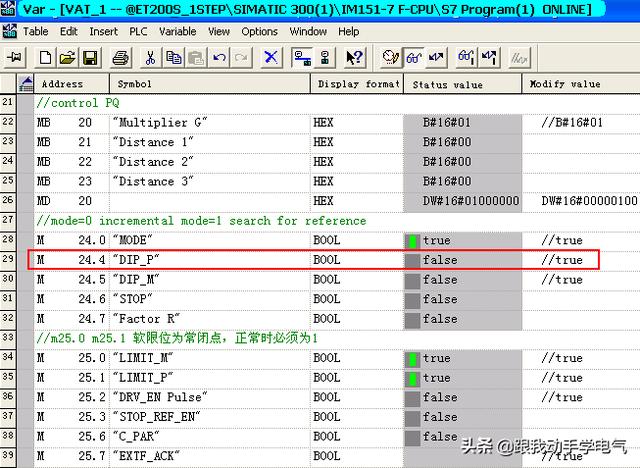The image size is (640, 468).
Task: Click update monitor values once icon
Action: (466, 58)
